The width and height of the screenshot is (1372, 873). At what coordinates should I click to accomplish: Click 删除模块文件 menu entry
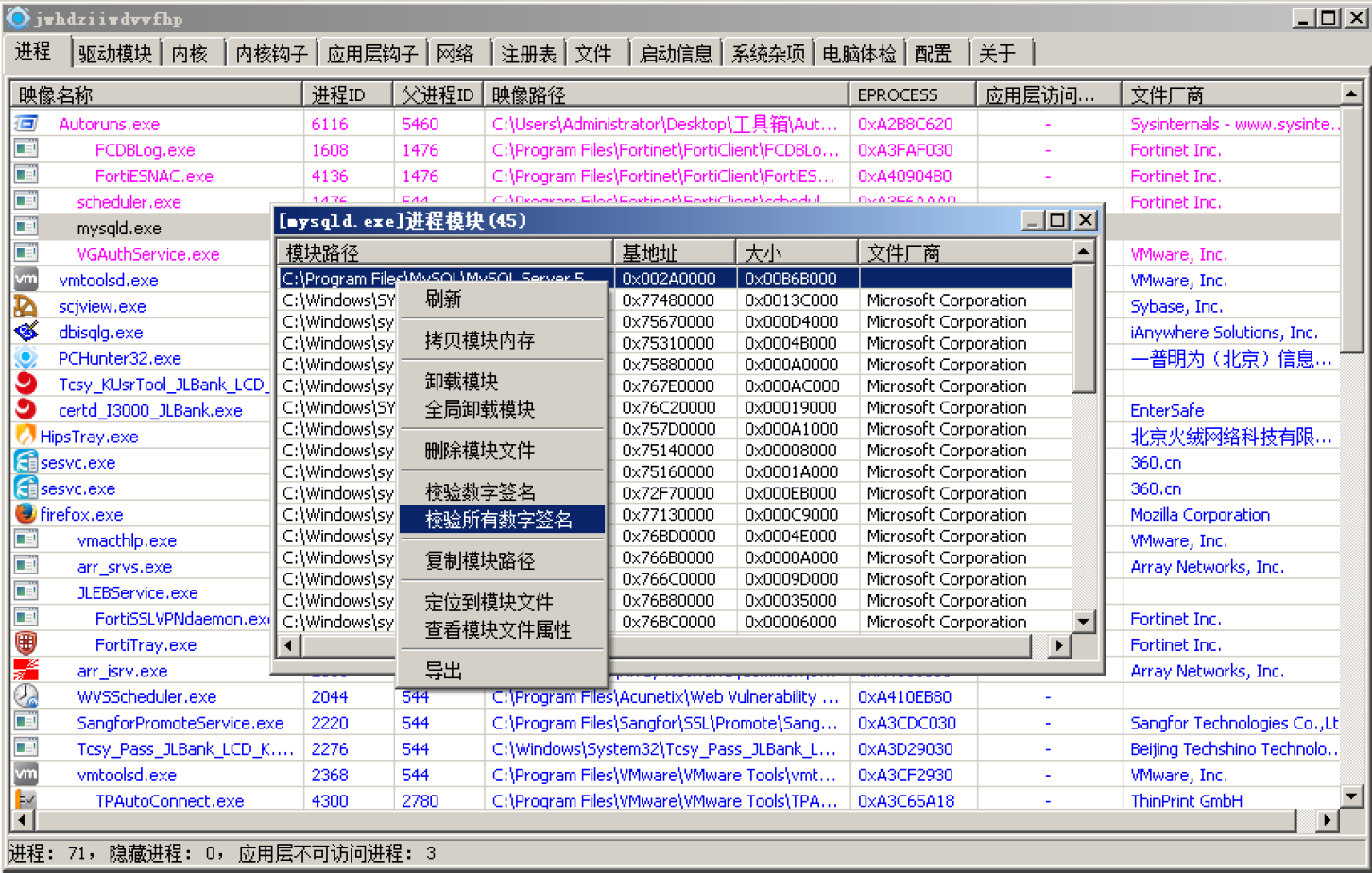502,451
